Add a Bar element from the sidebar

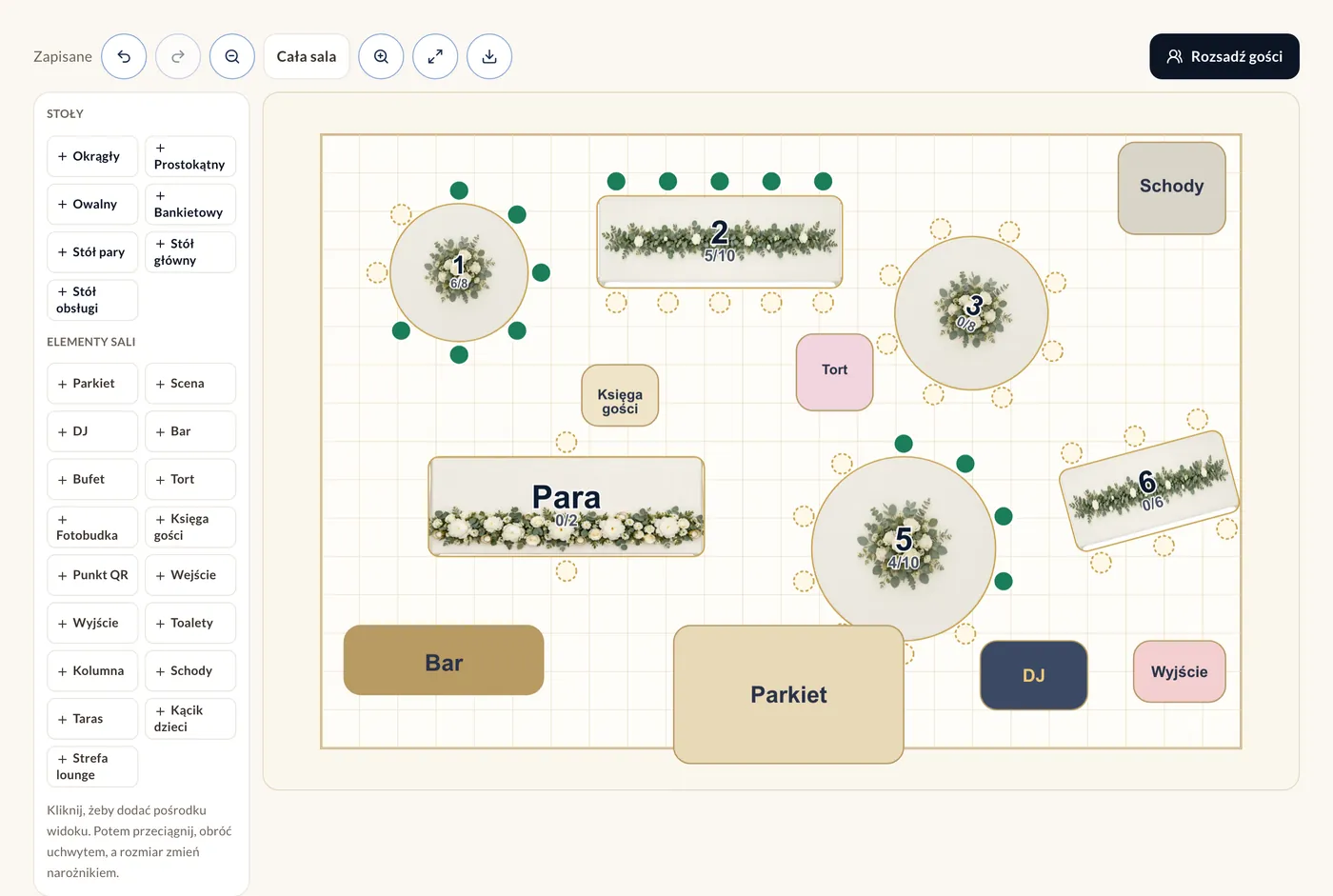point(190,431)
